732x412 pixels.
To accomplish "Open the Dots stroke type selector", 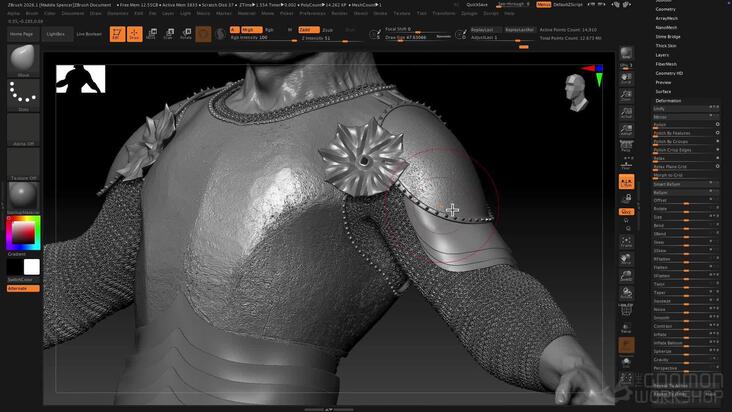I will point(23,95).
